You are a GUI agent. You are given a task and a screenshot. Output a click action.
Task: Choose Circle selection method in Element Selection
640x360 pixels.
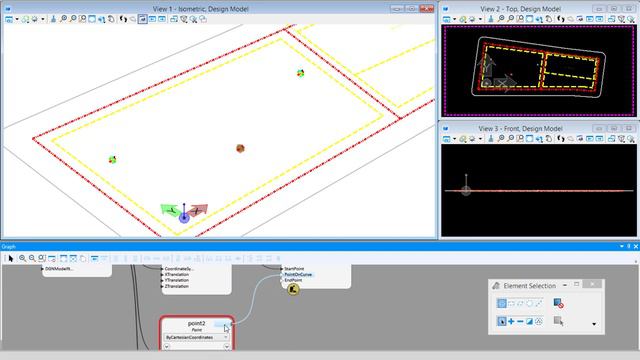(529, 303)
